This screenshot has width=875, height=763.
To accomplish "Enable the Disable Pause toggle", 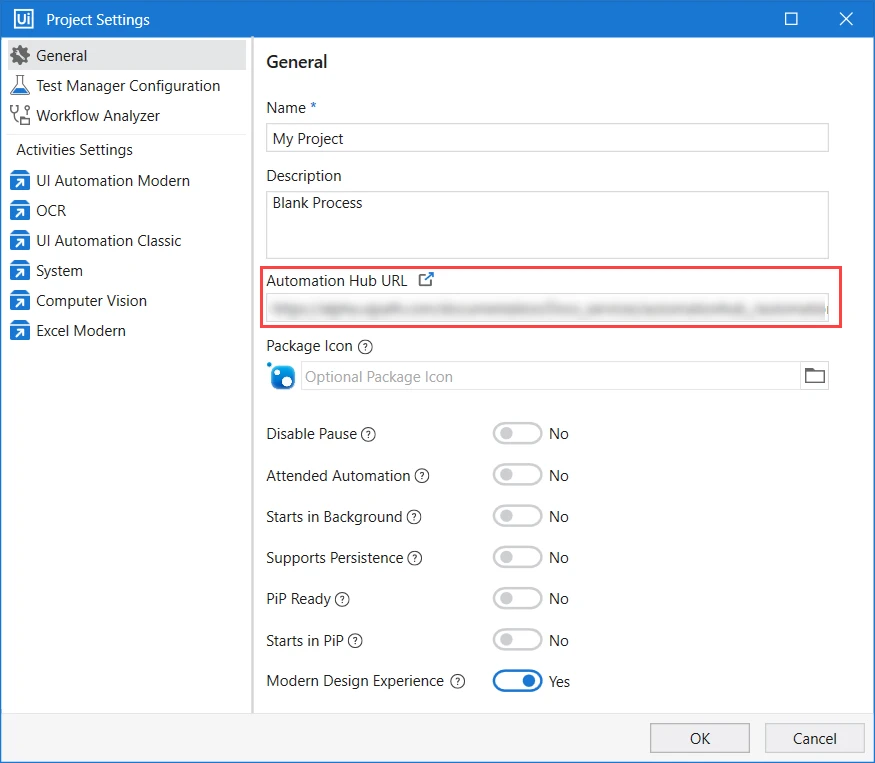I will click(517, 433).
